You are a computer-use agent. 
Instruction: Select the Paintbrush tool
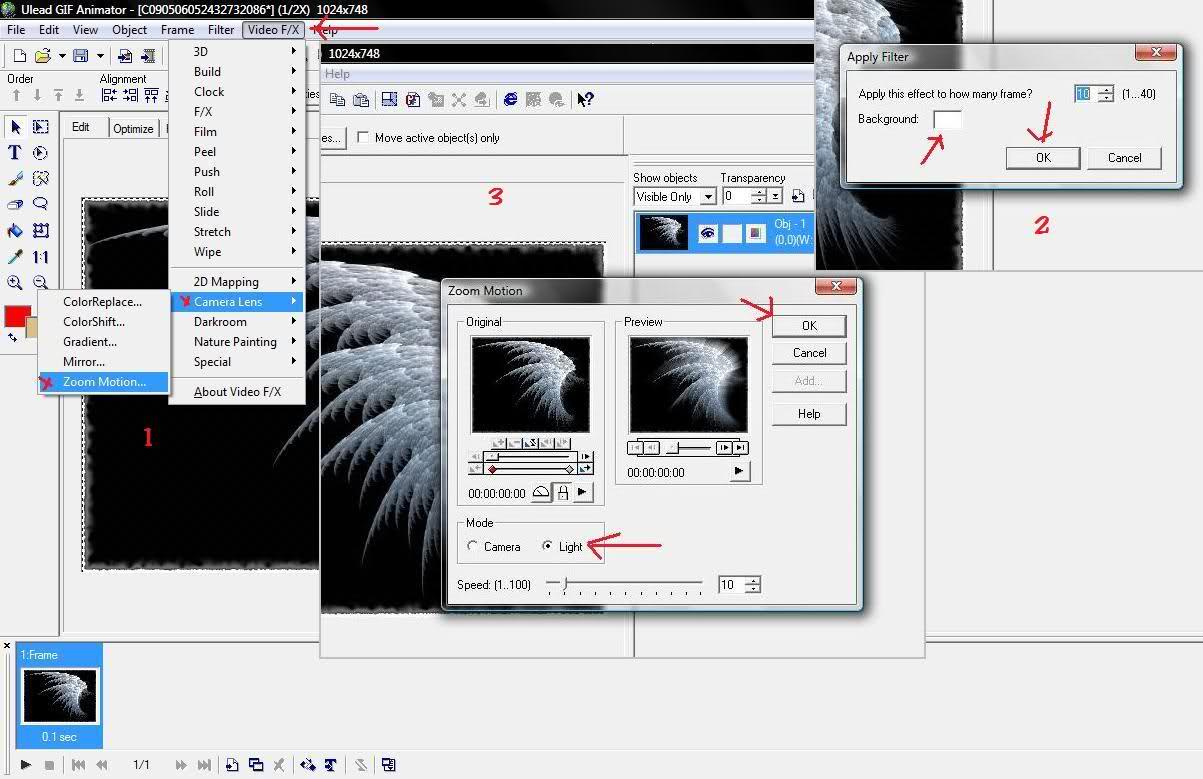[15, 179]
